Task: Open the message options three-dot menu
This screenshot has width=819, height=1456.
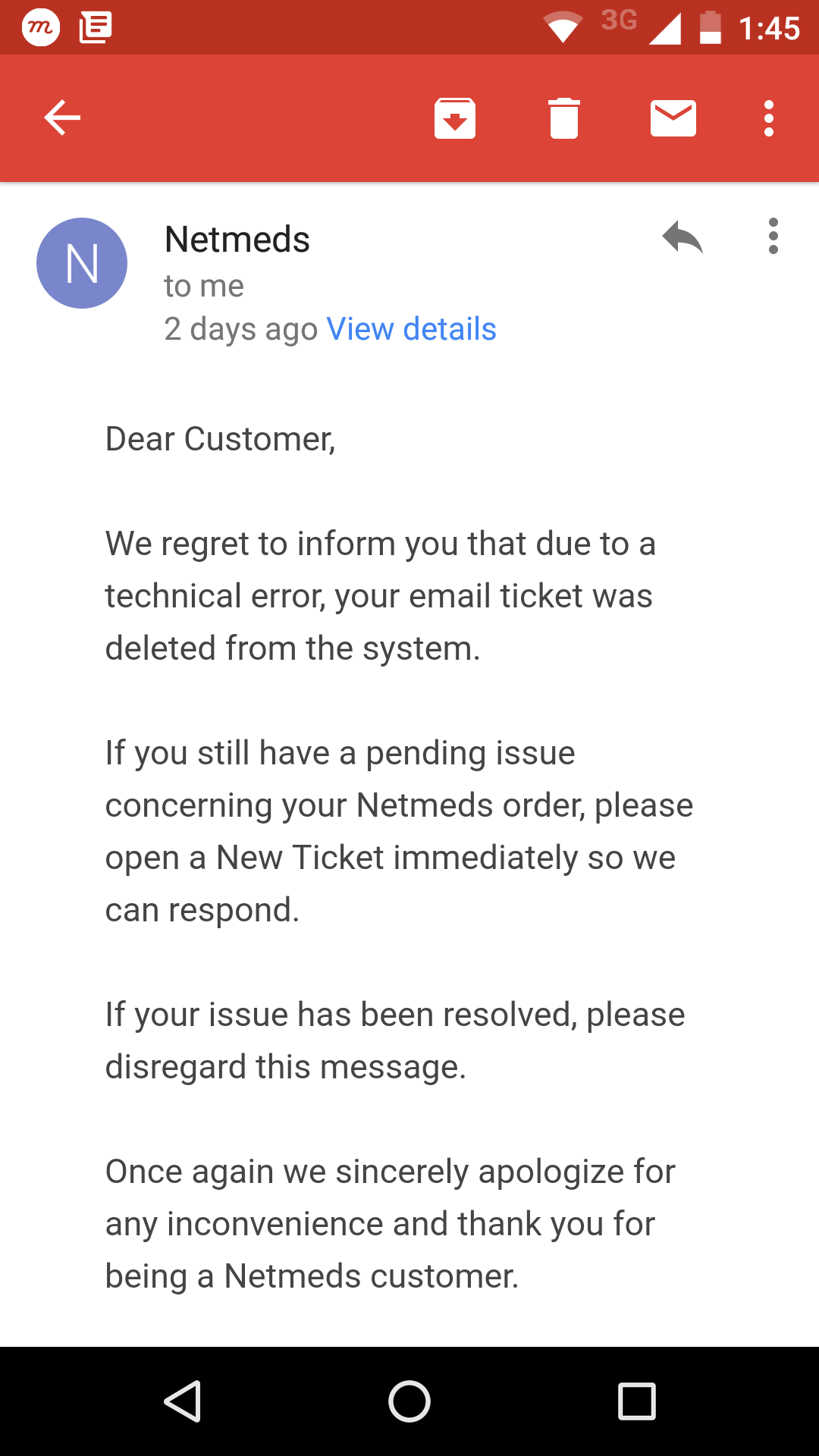Action: click(x=773, y=237)
